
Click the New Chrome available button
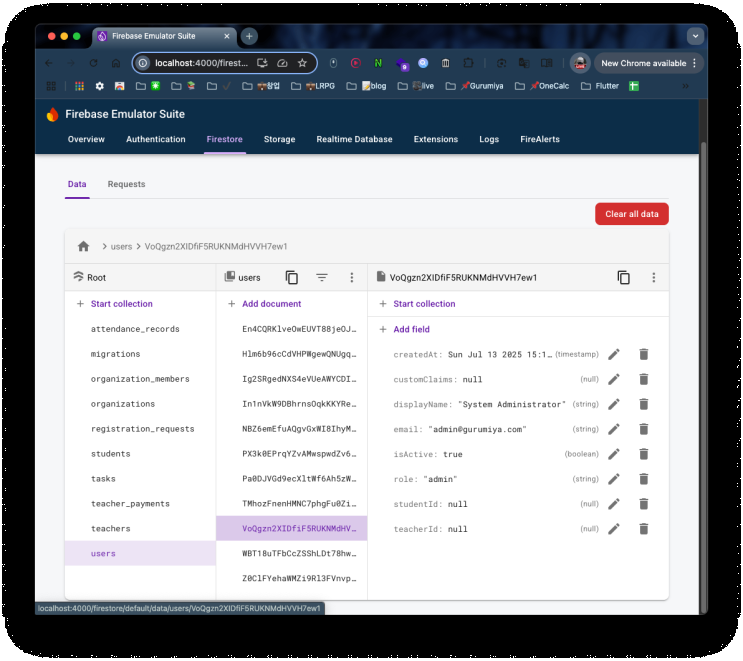[x=648, y=63]
